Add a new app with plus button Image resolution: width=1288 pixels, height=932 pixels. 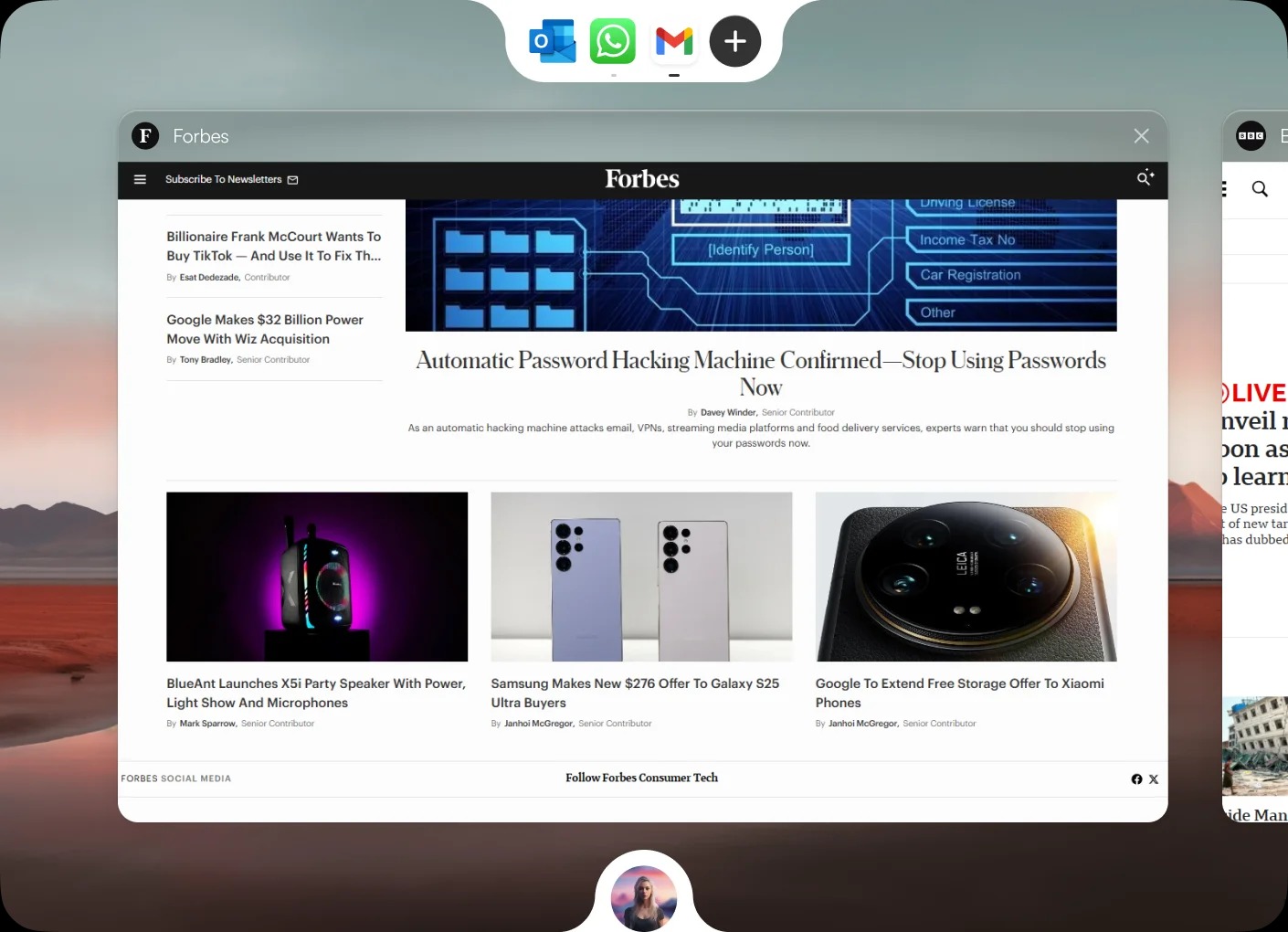735,41
